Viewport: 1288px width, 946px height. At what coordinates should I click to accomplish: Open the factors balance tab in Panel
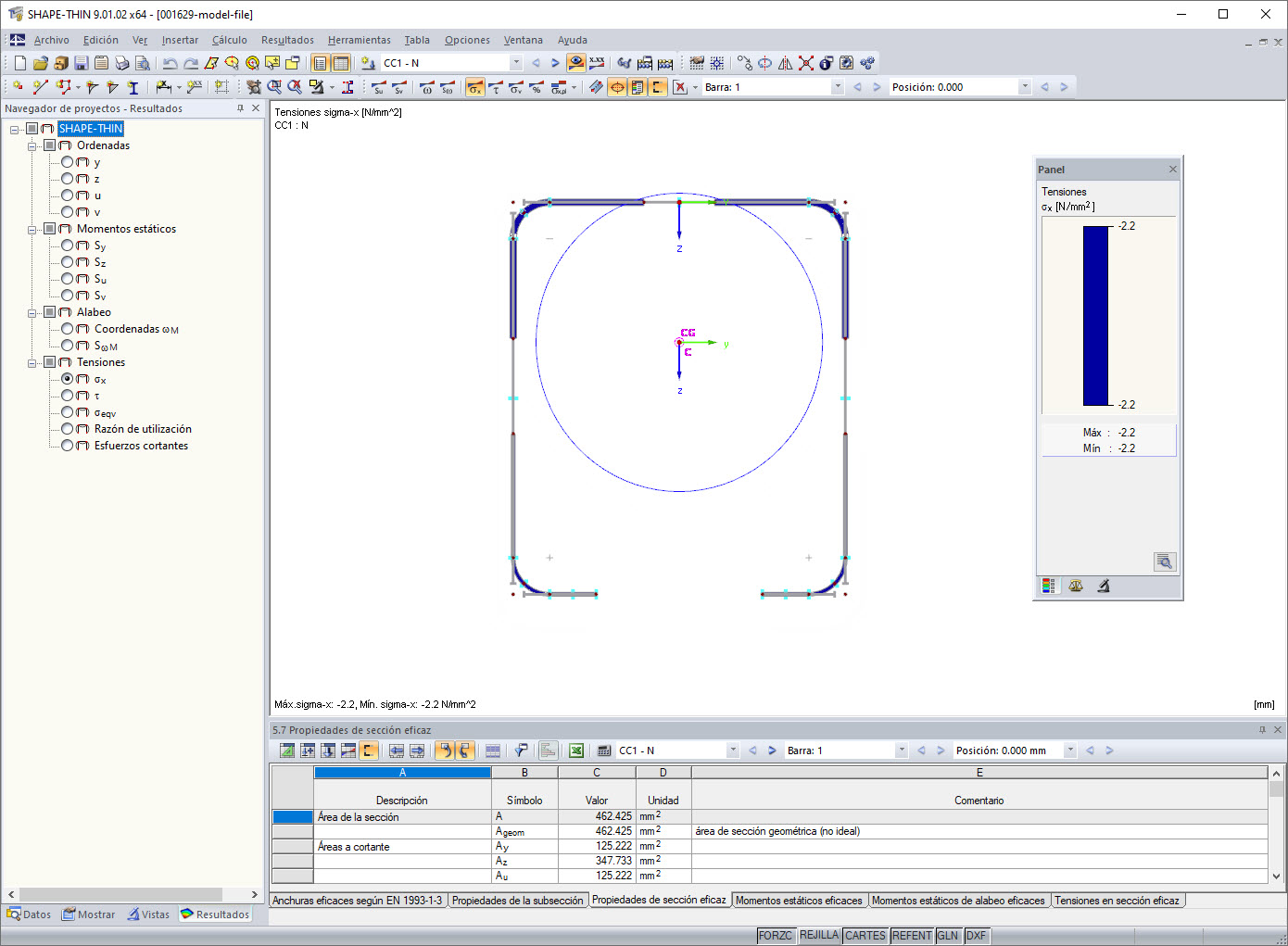[x=1076, y=586]
